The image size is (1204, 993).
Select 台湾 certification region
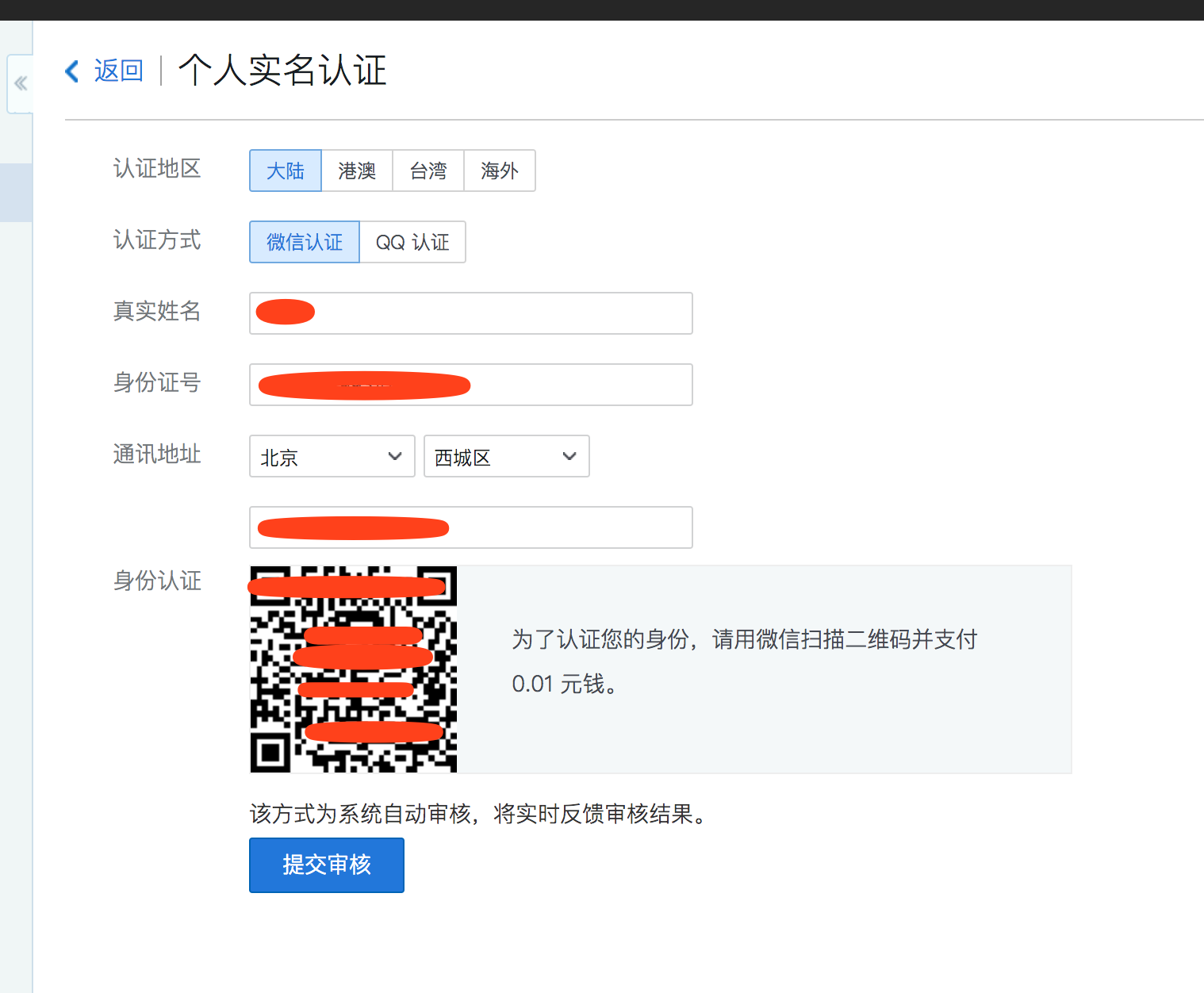tap(428, 171)
